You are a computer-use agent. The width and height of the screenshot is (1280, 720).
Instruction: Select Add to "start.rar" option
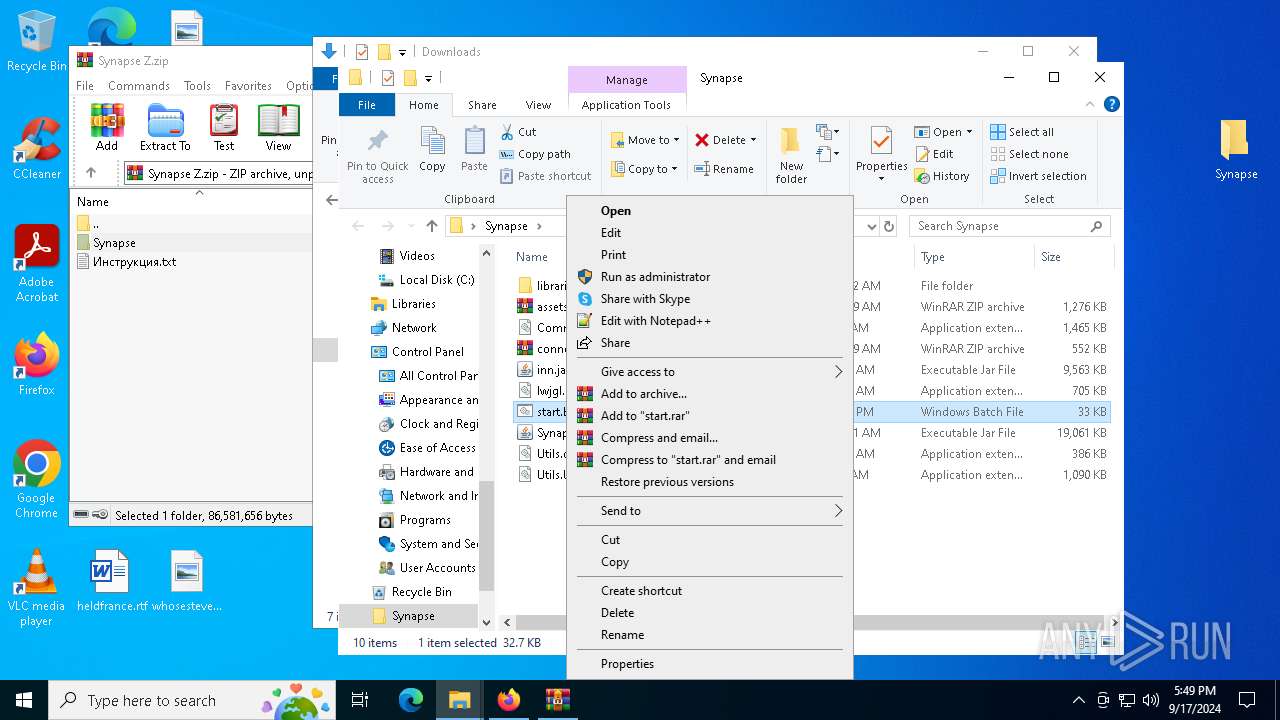[709, 416]
